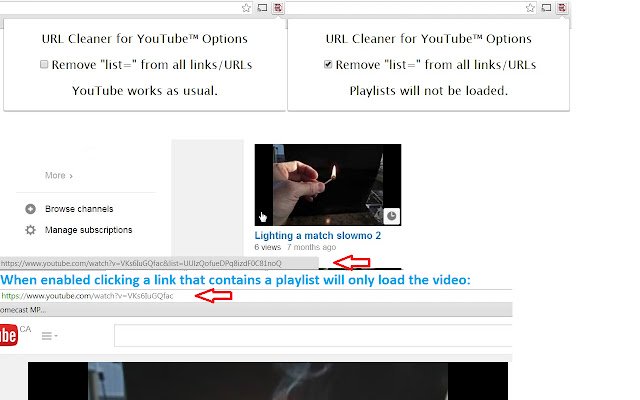Click the bookmark star in right browser bar
Screen dimensions: 640x400
pos(530,8)
